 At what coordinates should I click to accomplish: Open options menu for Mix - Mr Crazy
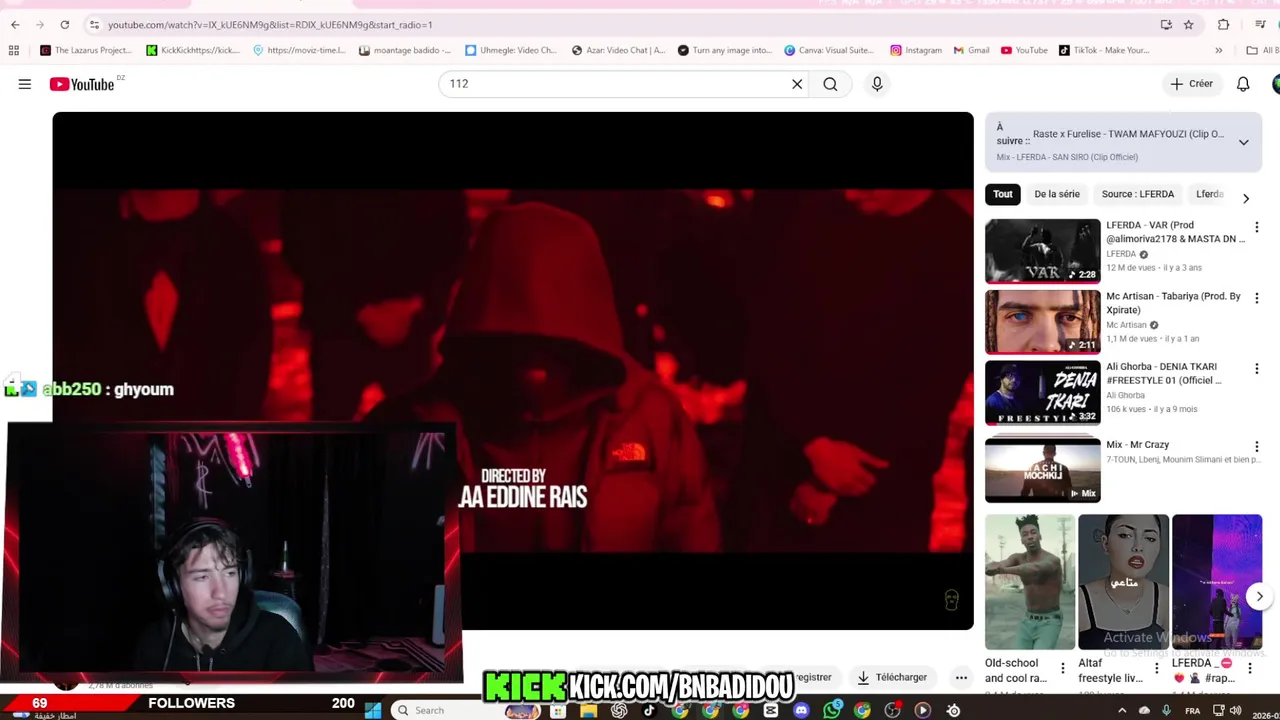1256,447
